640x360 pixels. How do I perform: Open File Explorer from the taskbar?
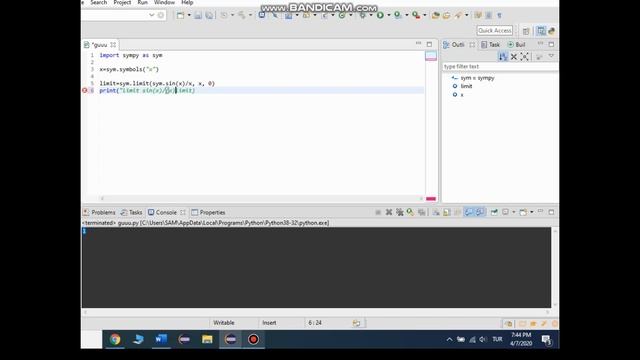[207, 339]
